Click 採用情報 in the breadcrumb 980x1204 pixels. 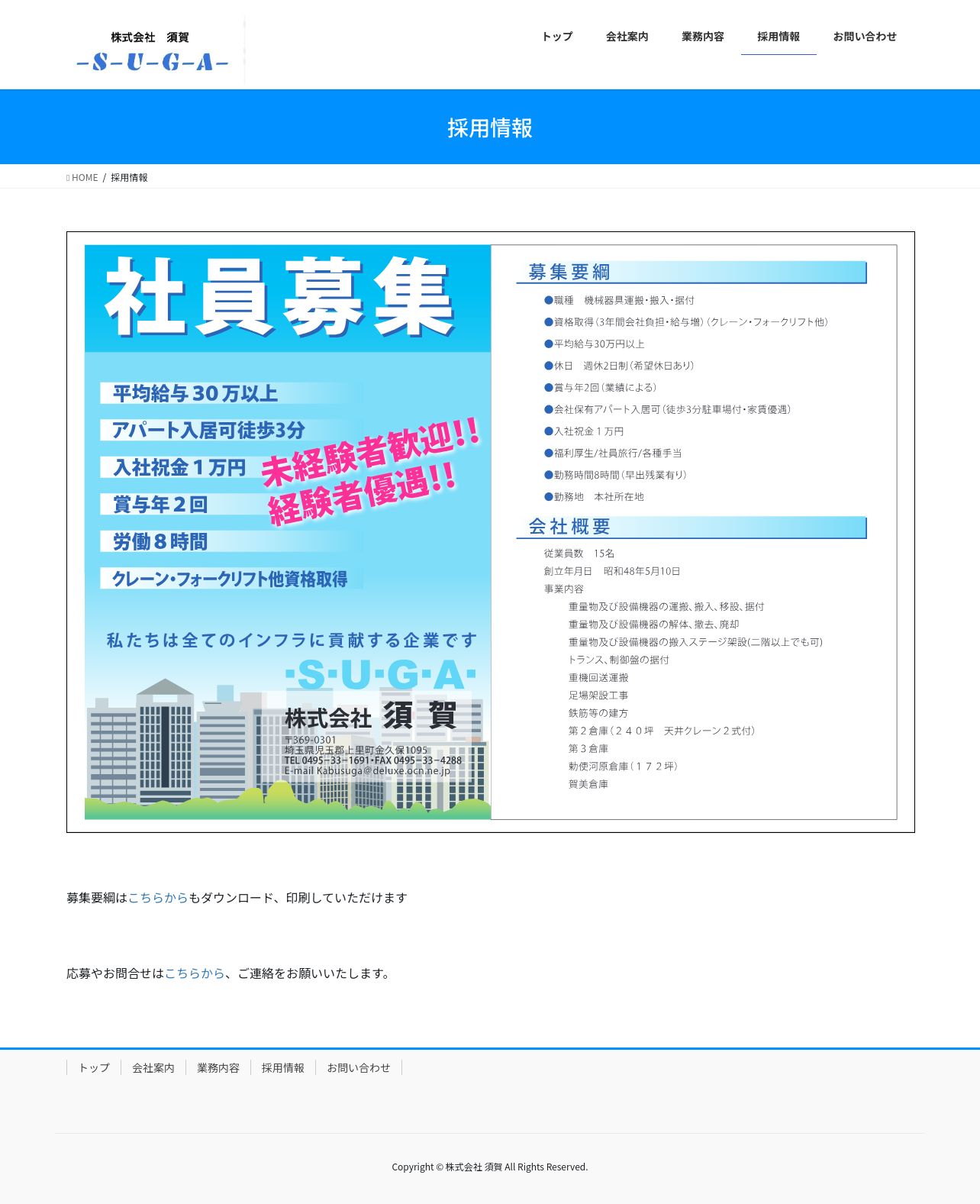pyautogui.click(x=129, y=178)
